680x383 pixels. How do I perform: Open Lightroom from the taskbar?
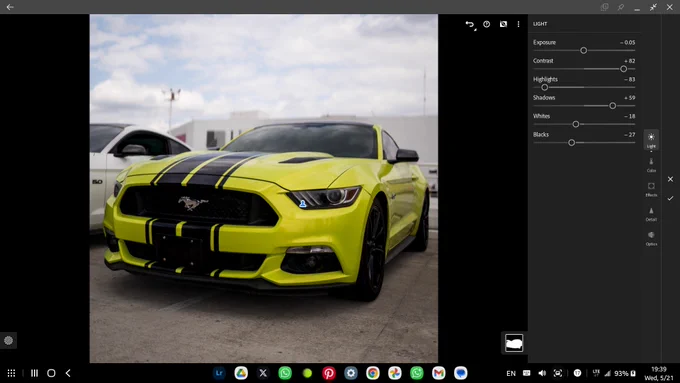219,373
